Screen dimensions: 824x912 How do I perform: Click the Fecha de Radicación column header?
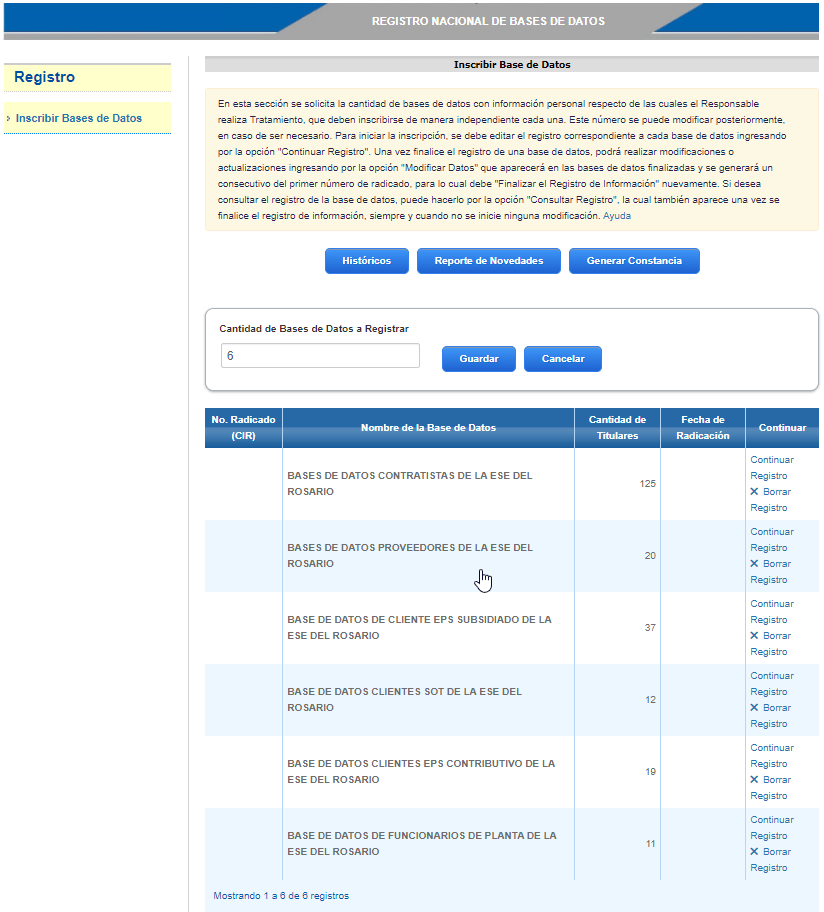[x=703, y=428]
